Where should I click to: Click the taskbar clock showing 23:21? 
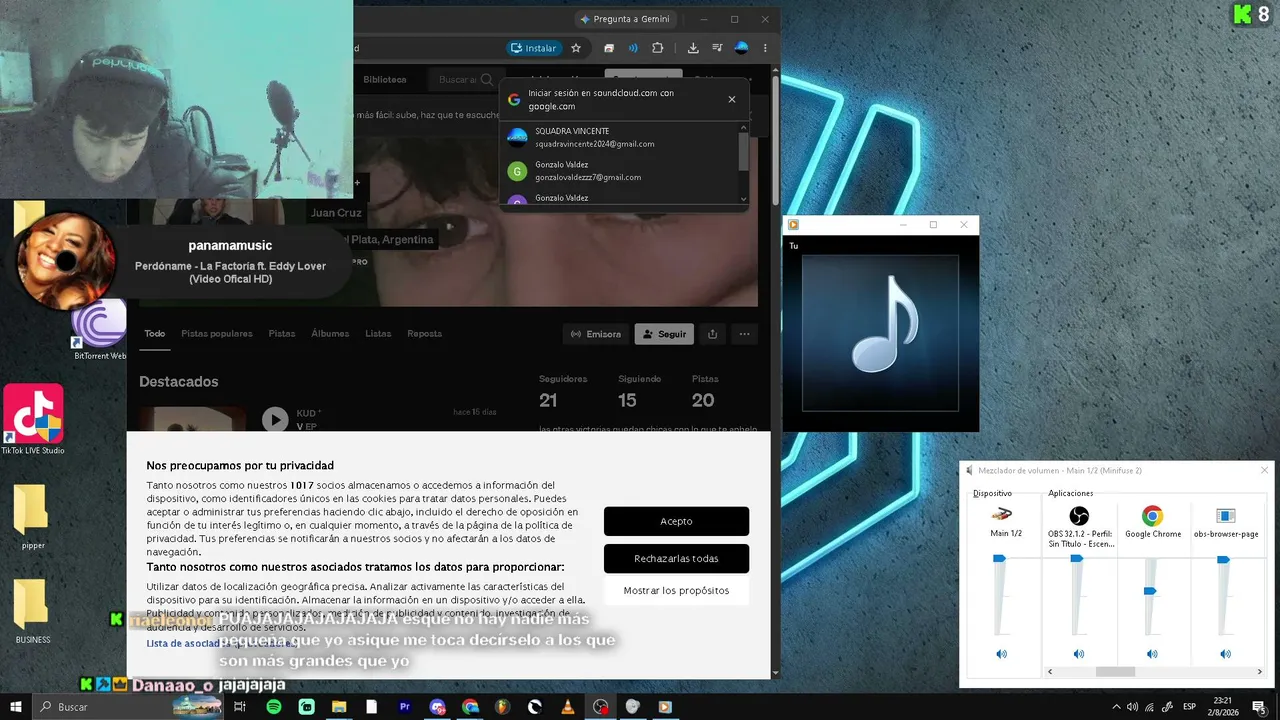pos(1222,707)
